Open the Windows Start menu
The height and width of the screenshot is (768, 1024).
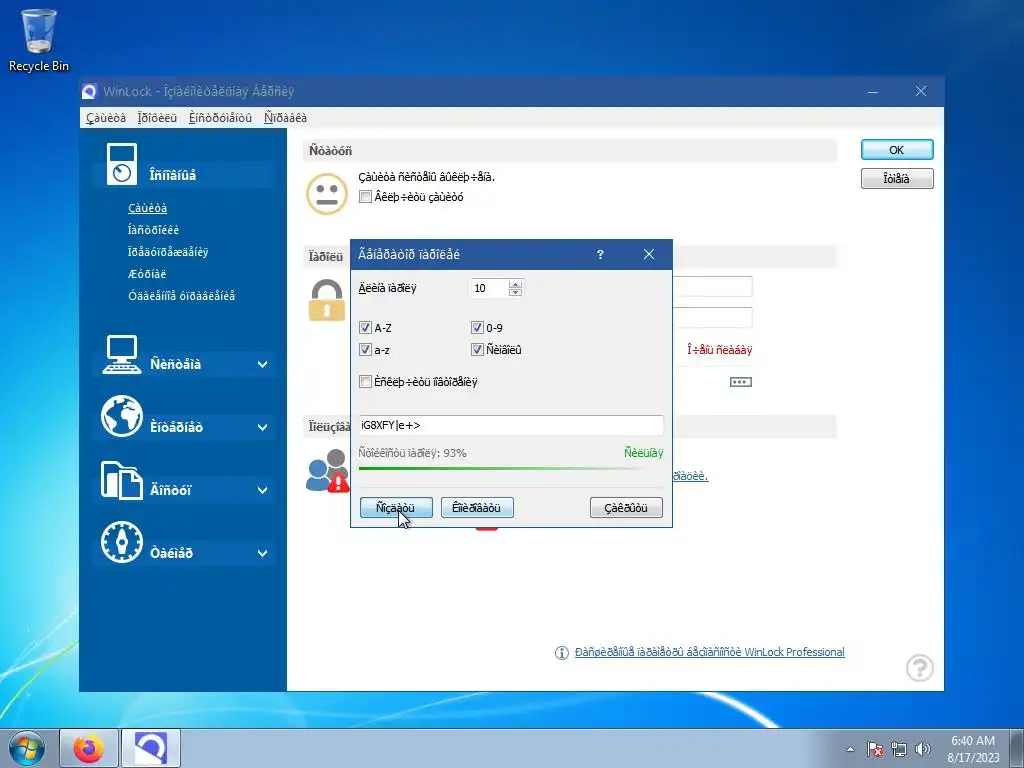(26, 748)
